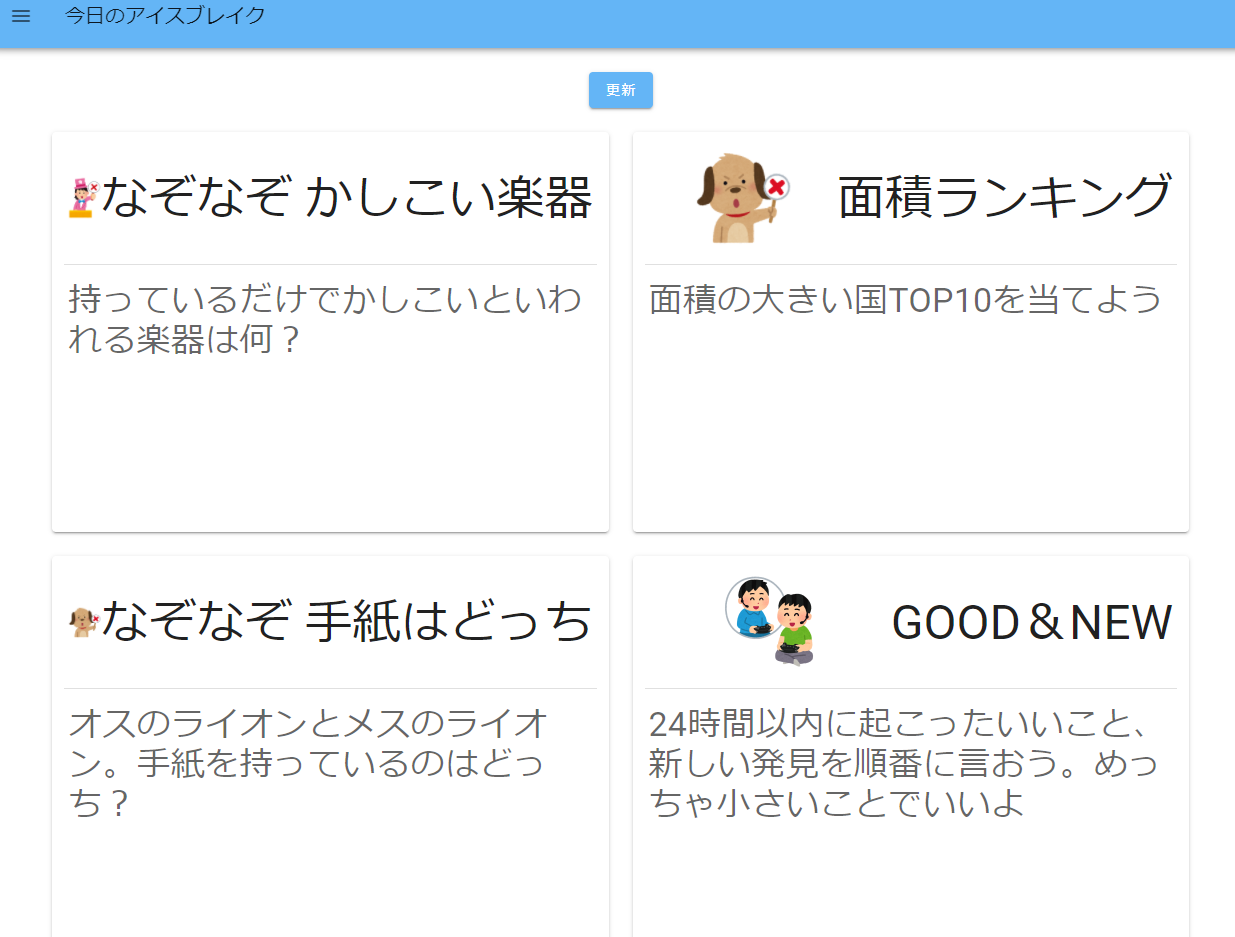The height and width of the screenshot is (937, 1235).
Task: Select the GOOD＆NEW card title
Action: point(1031,622)
